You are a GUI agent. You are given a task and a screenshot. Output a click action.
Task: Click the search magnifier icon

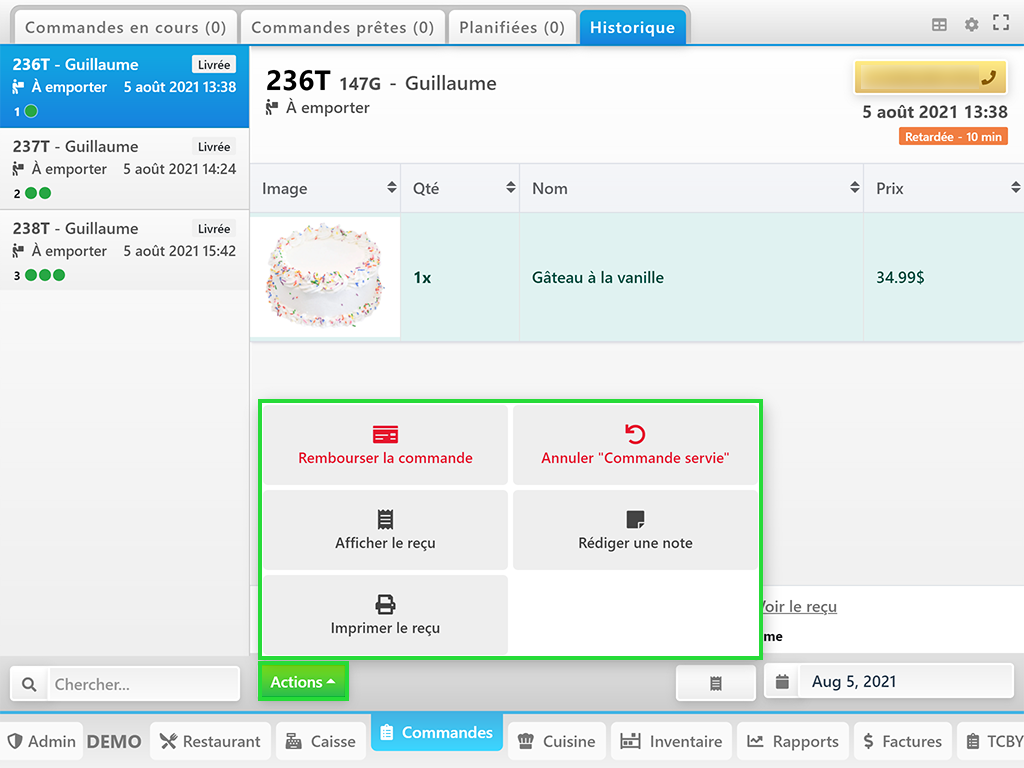coord(29,684)
